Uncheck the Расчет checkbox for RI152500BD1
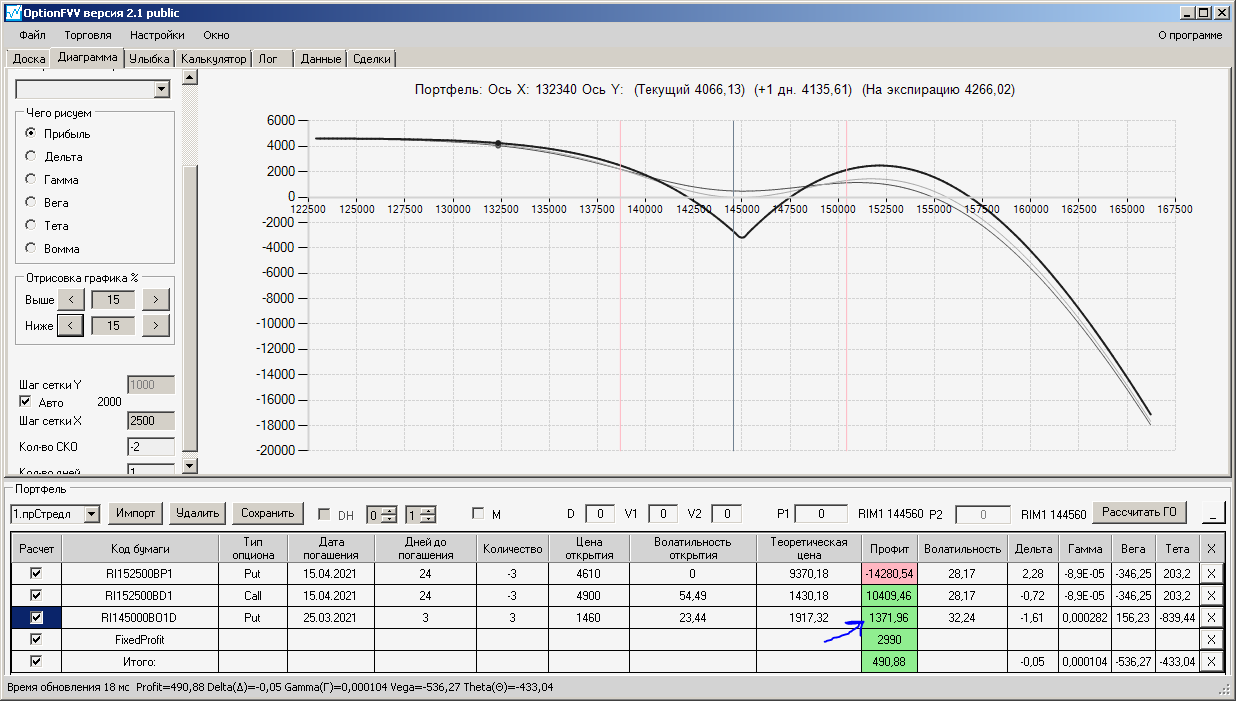This screenshot has width=1236, height=701. [36, 595]
